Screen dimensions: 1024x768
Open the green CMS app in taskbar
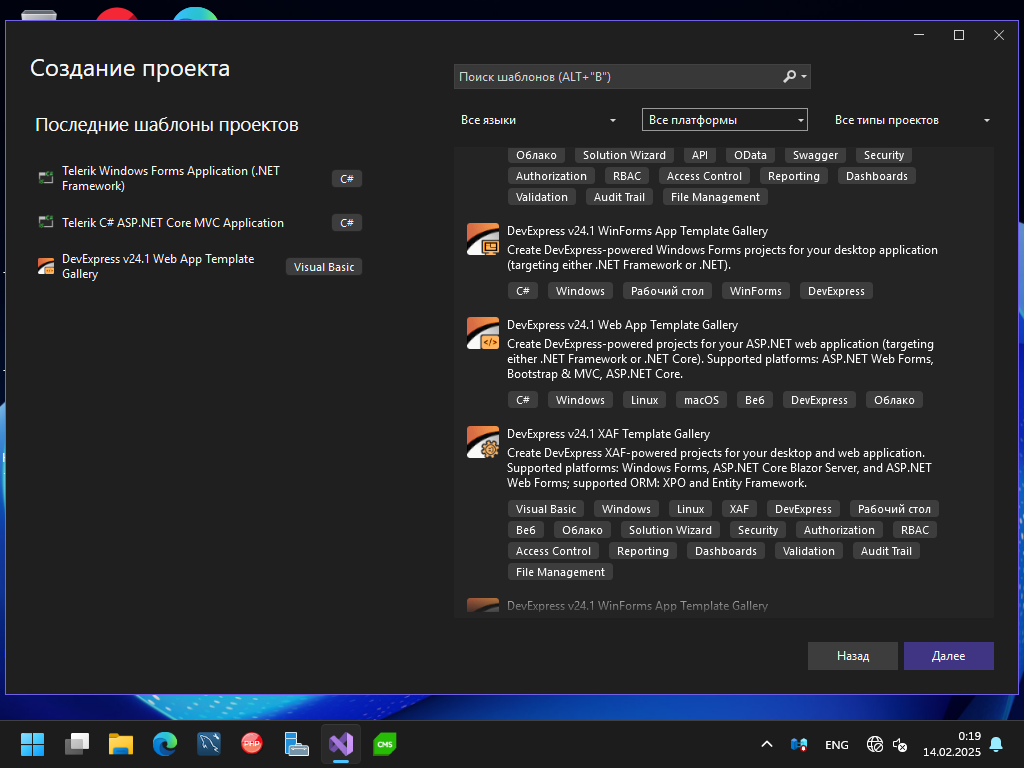point(385,744)
